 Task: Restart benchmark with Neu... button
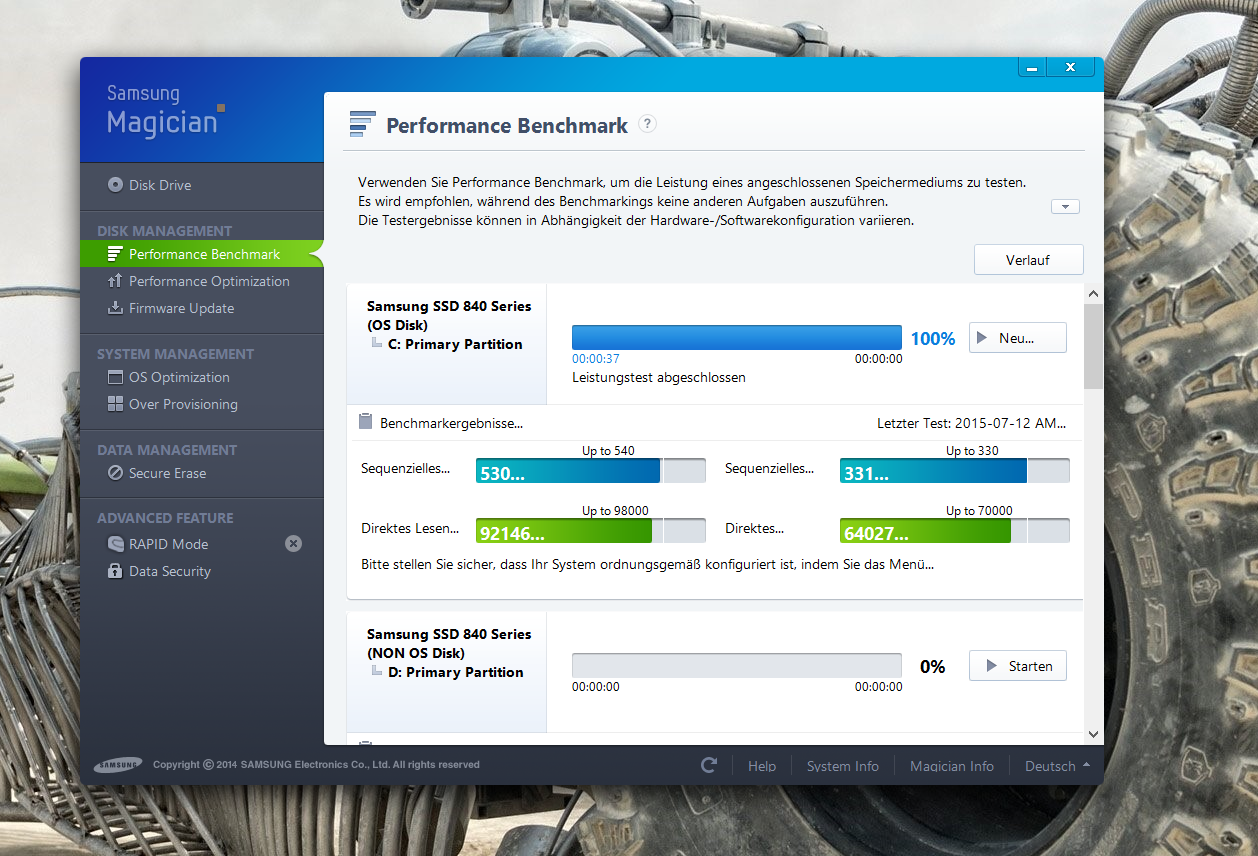point(1018,338)
